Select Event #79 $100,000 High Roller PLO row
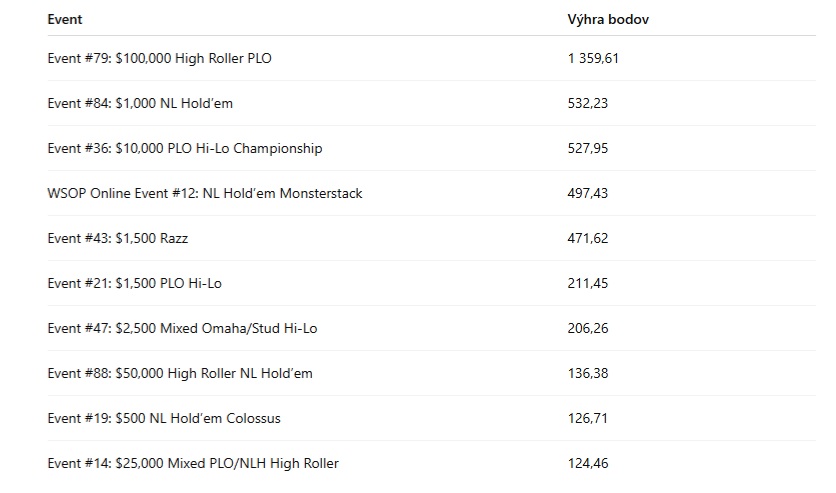 (x=431, y=58)
